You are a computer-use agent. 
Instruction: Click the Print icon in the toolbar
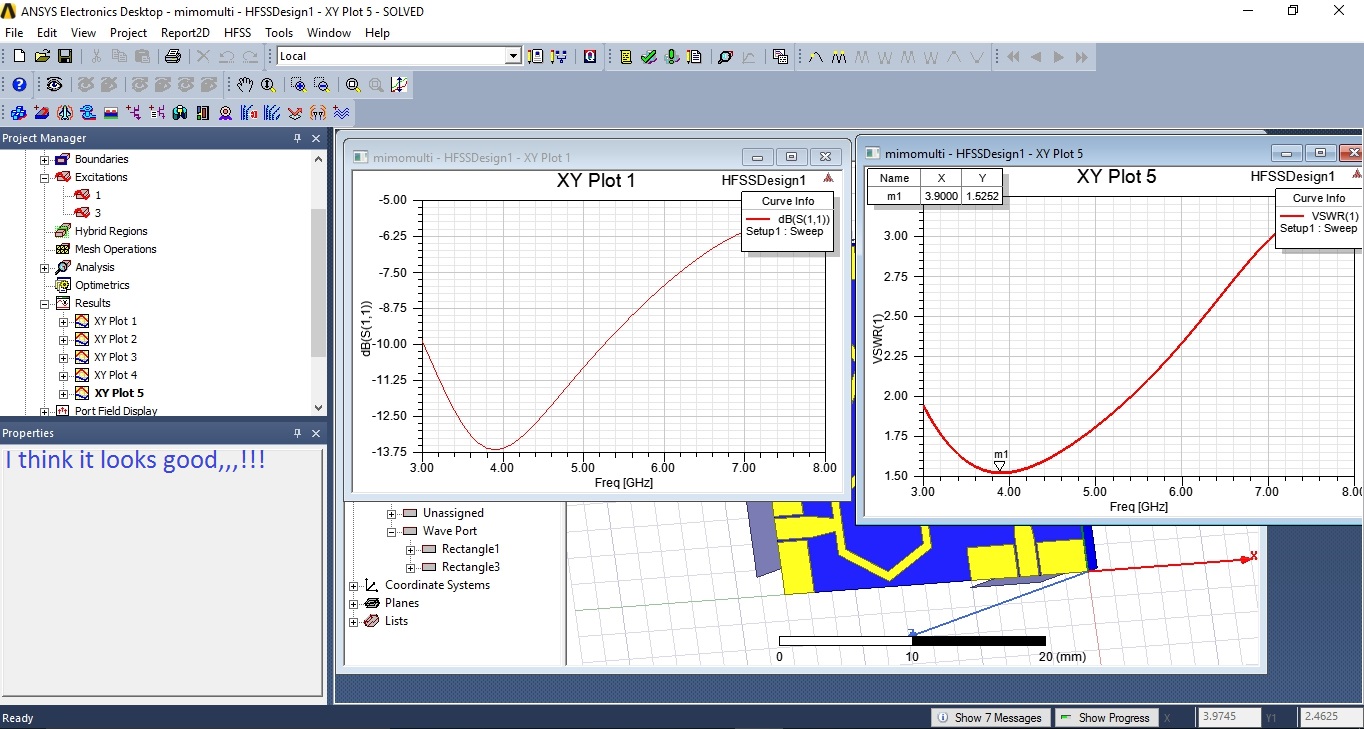click(x=172, y=57)
